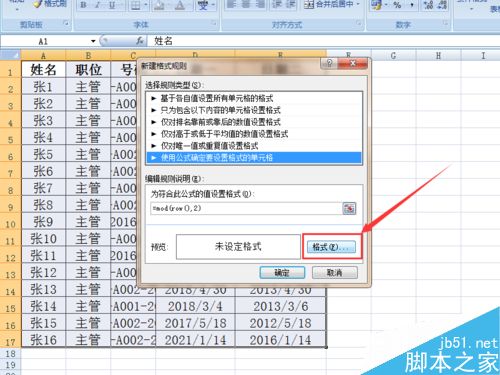Click the formula input field =mod(row(),2)
This screenshot has width=500, height=375.
click(246, 208)
